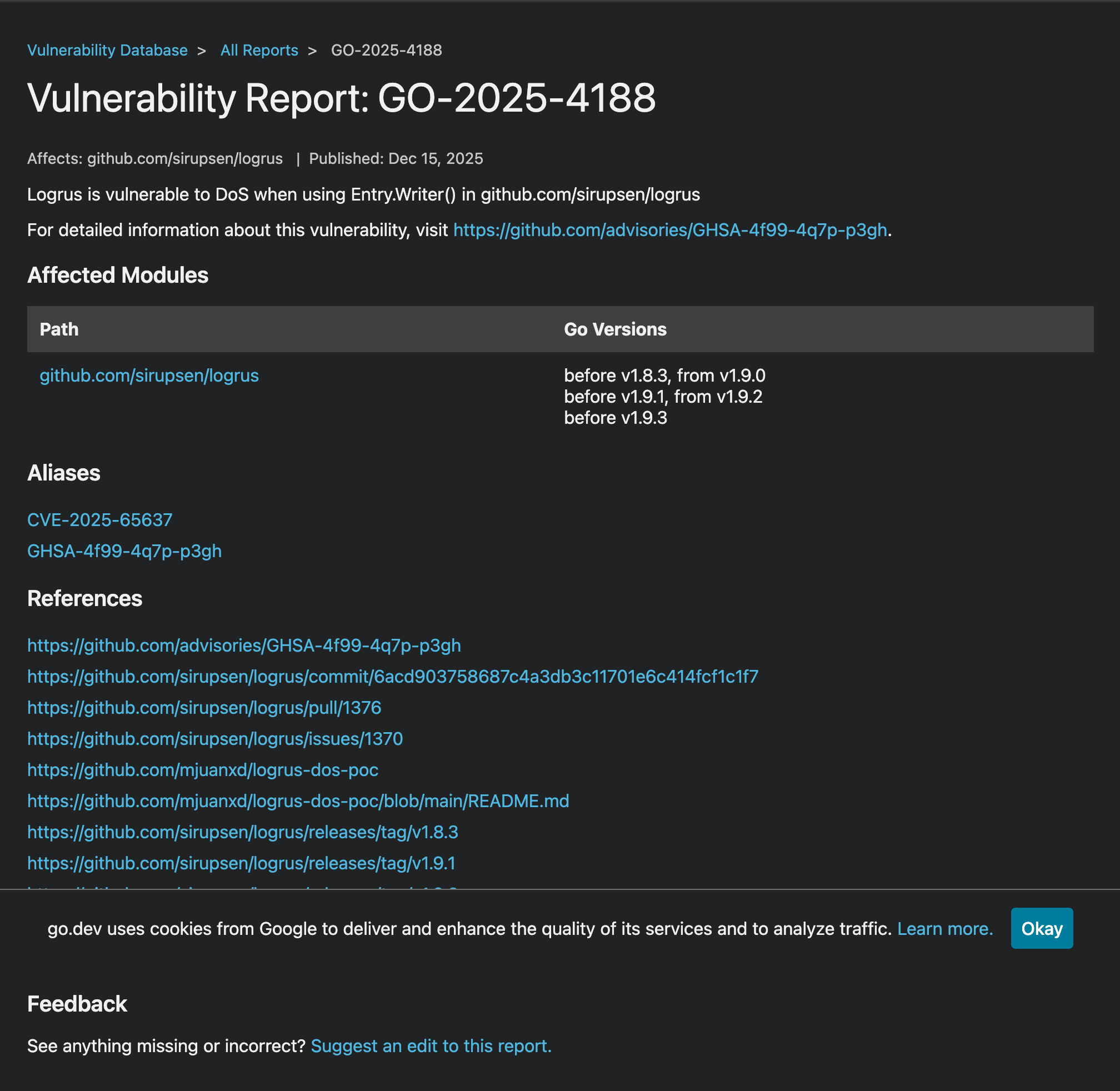This screenshot has width=1120, height=1091.
Task: Open the github.com/sirupsen/logrus affected module link
Action: tap(148, 376)
